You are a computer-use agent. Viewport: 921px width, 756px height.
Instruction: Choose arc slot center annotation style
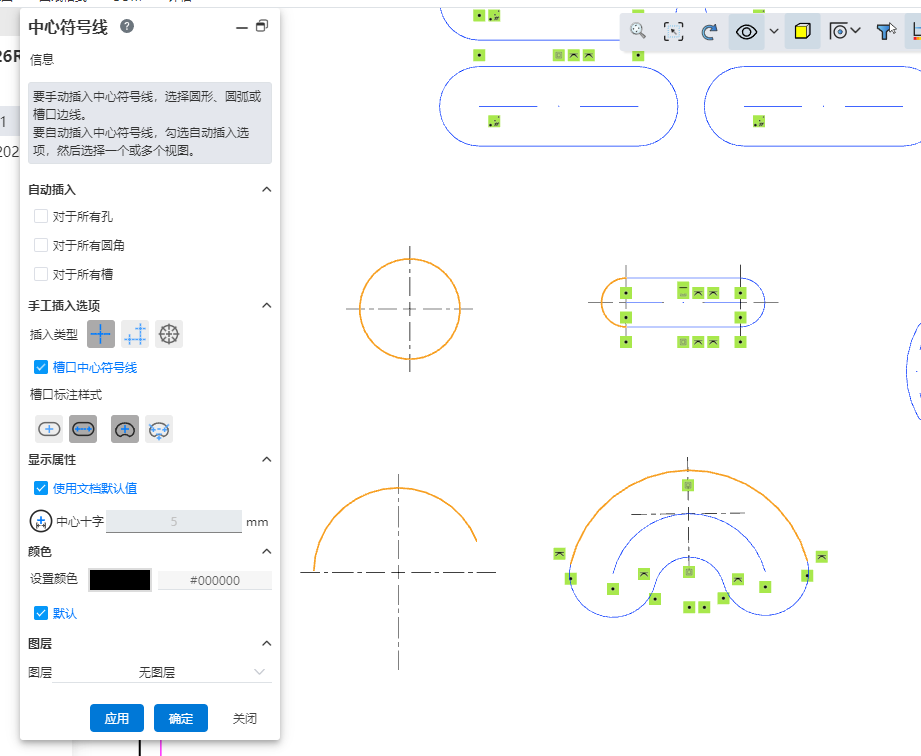(125, 429)
